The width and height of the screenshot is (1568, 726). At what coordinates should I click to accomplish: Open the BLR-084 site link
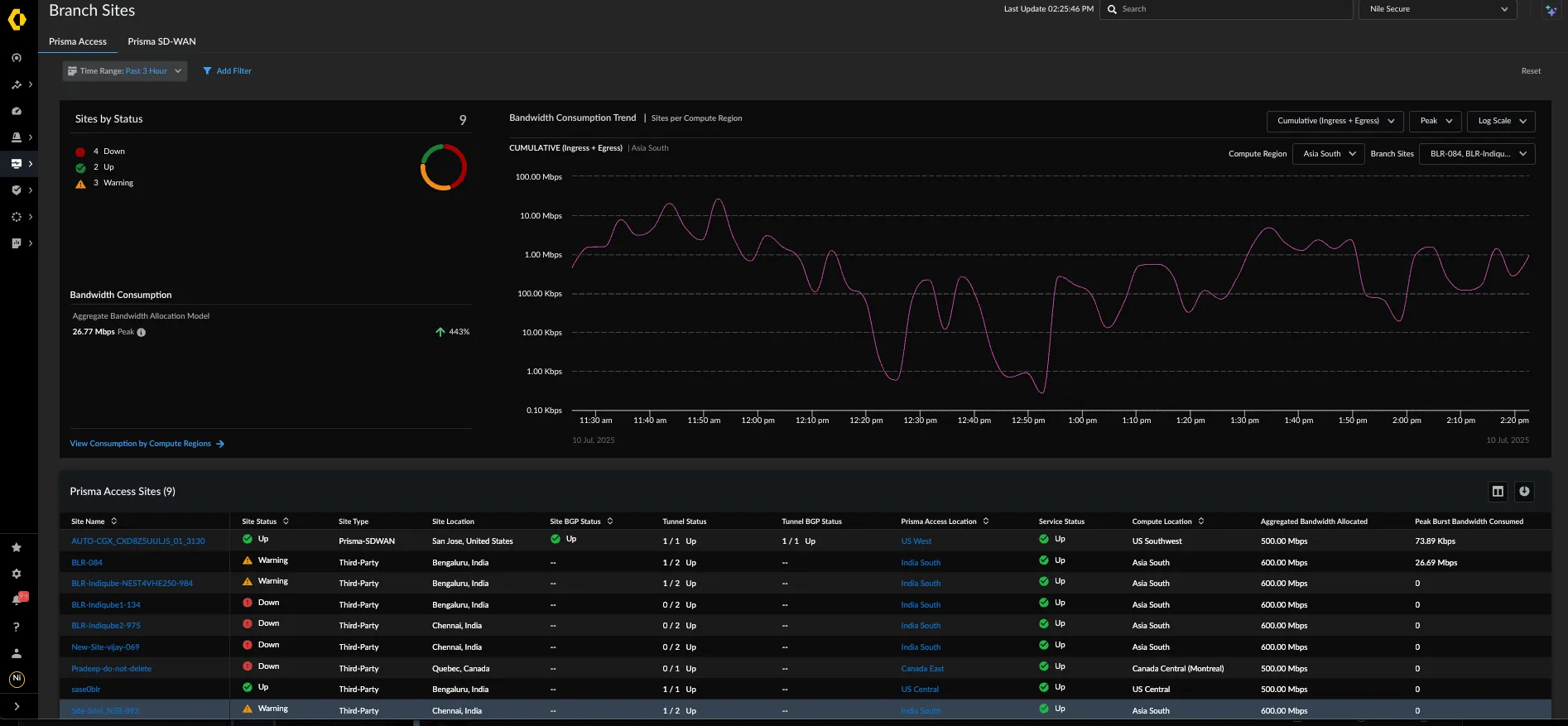pos(87,563)
